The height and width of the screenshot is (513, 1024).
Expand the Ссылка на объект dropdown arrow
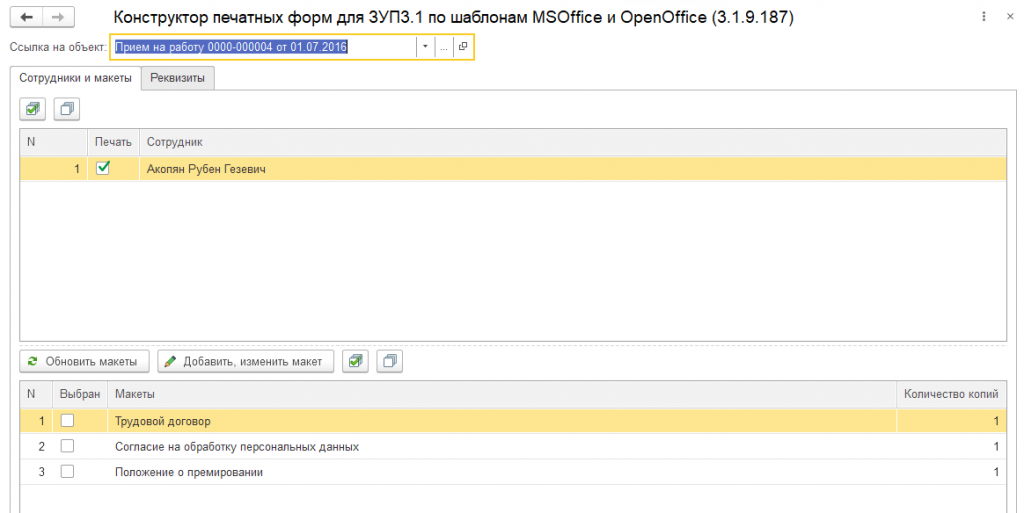tap(425, 47)
